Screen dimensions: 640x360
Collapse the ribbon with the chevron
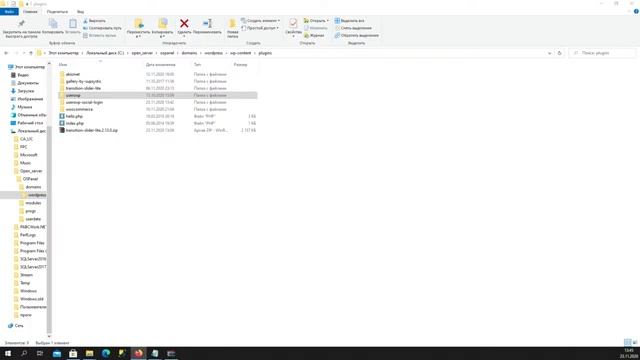629,11
